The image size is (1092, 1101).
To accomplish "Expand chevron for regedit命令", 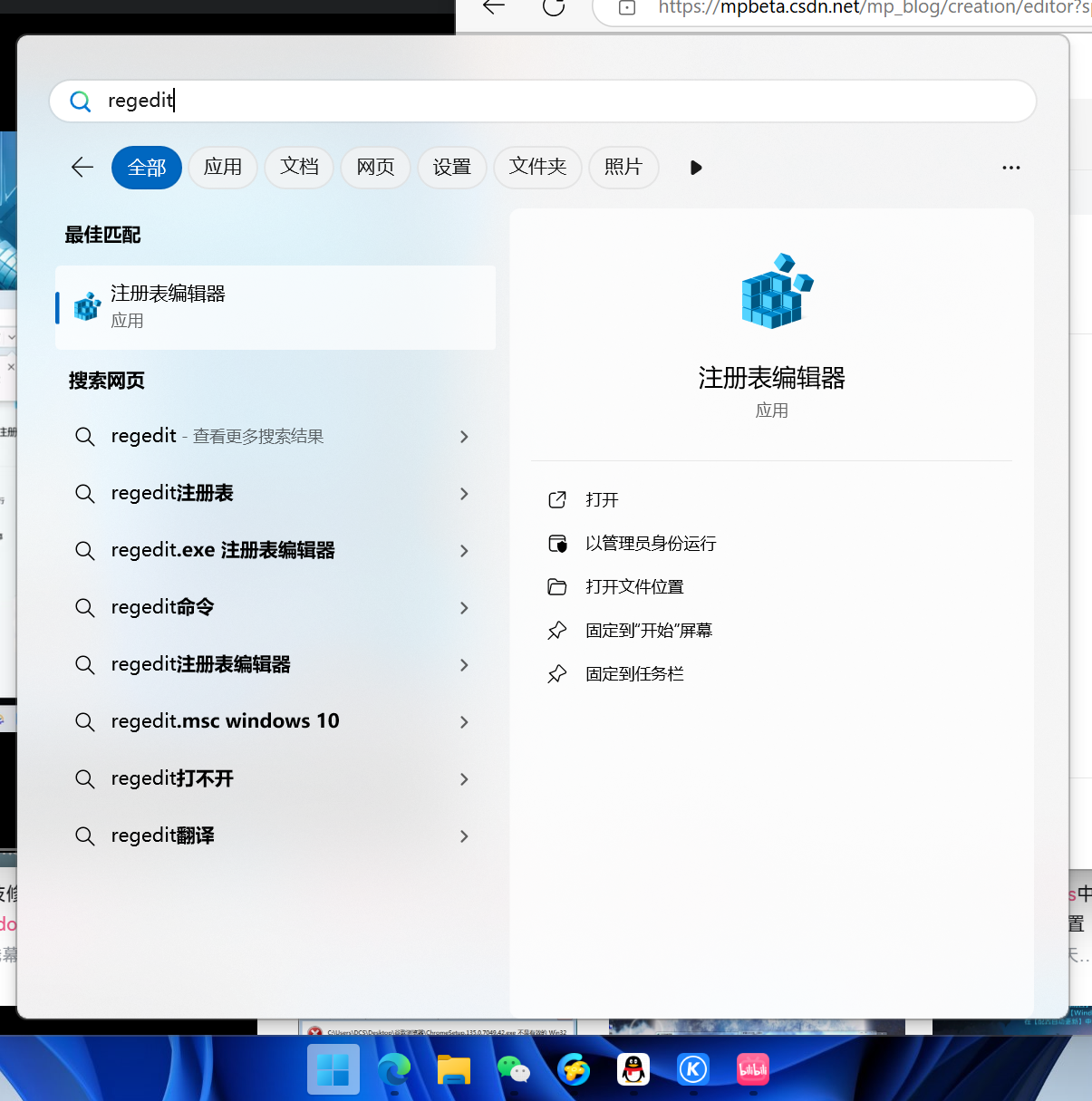I will click(x=464, y=608).
